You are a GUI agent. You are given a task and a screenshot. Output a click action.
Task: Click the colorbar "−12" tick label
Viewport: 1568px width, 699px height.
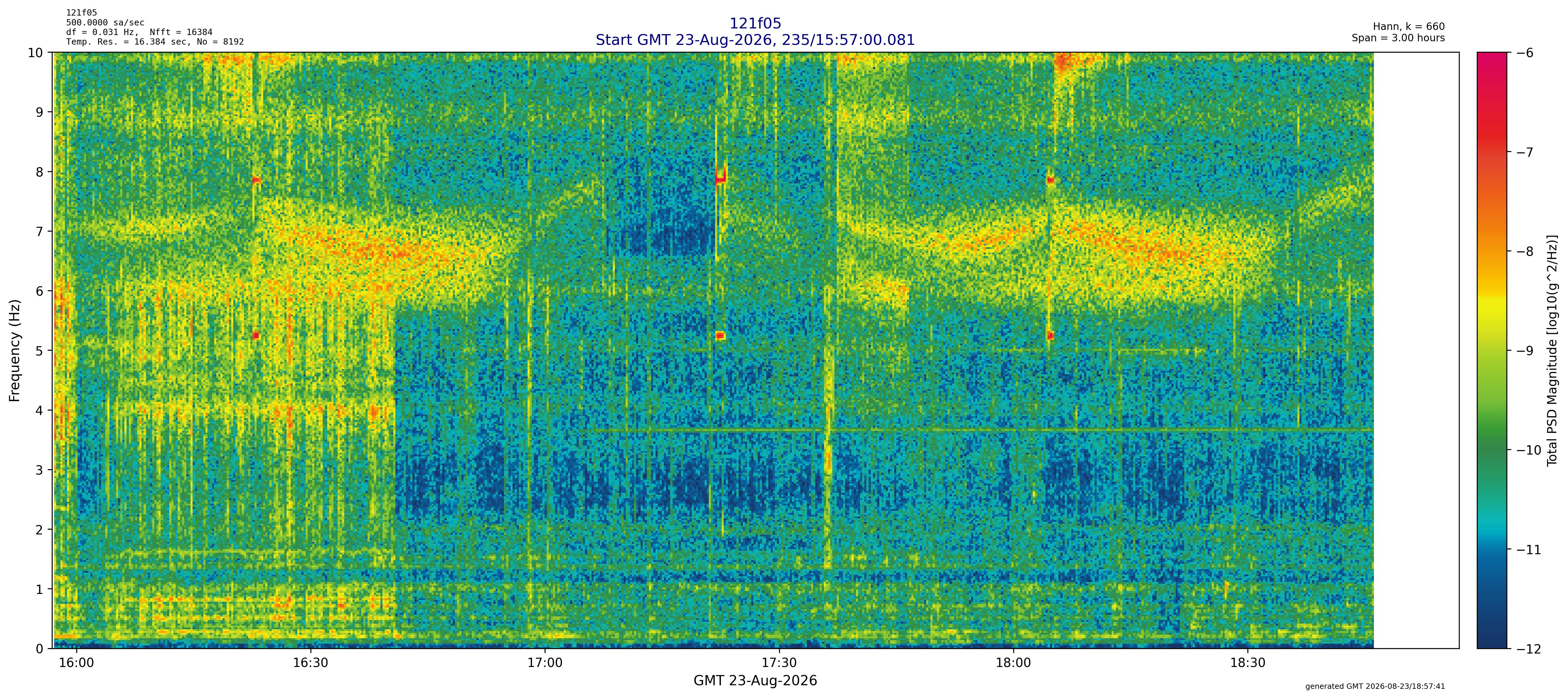(1529, 649)
